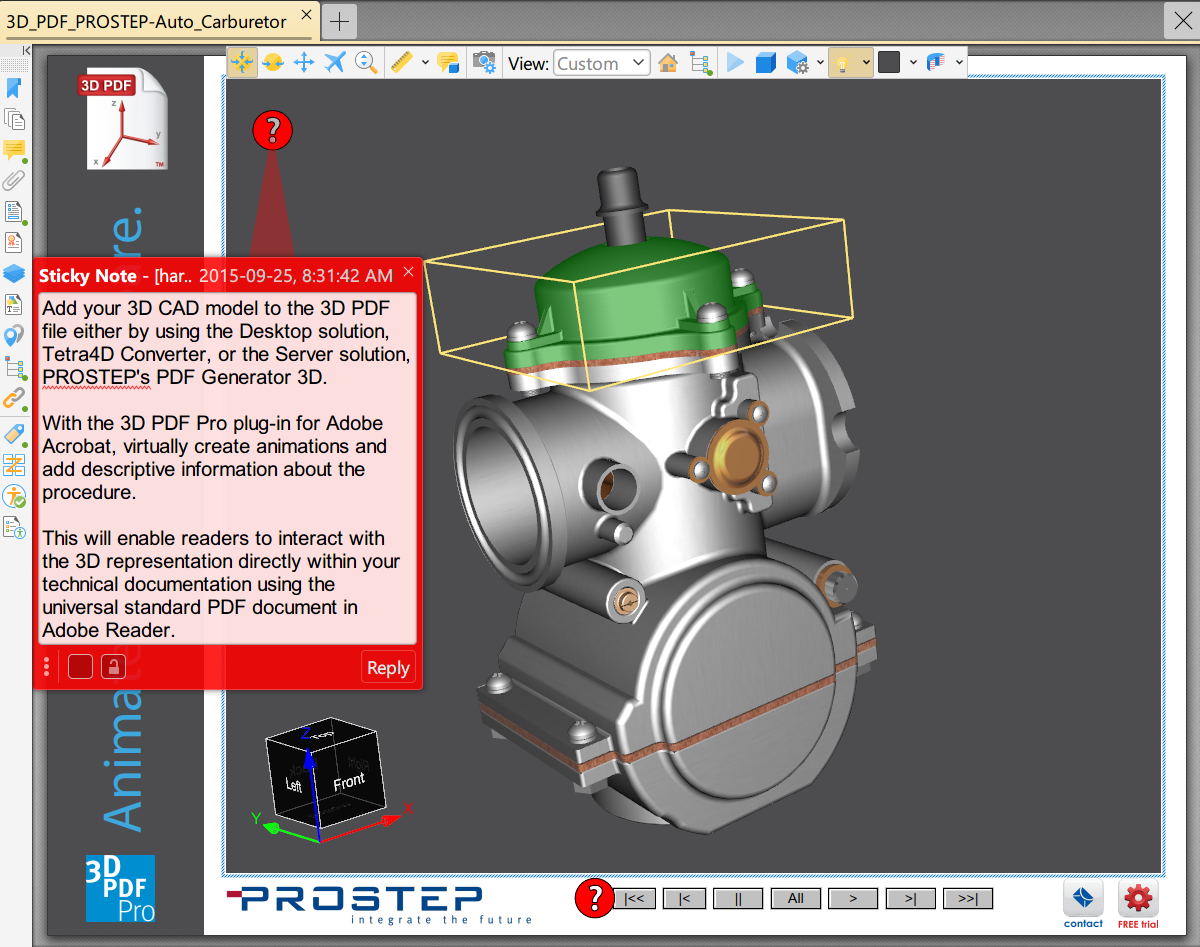This screenshot has height=947, width=1200.
Task: Click the Add 3D Comment icon
Action: 448,63
